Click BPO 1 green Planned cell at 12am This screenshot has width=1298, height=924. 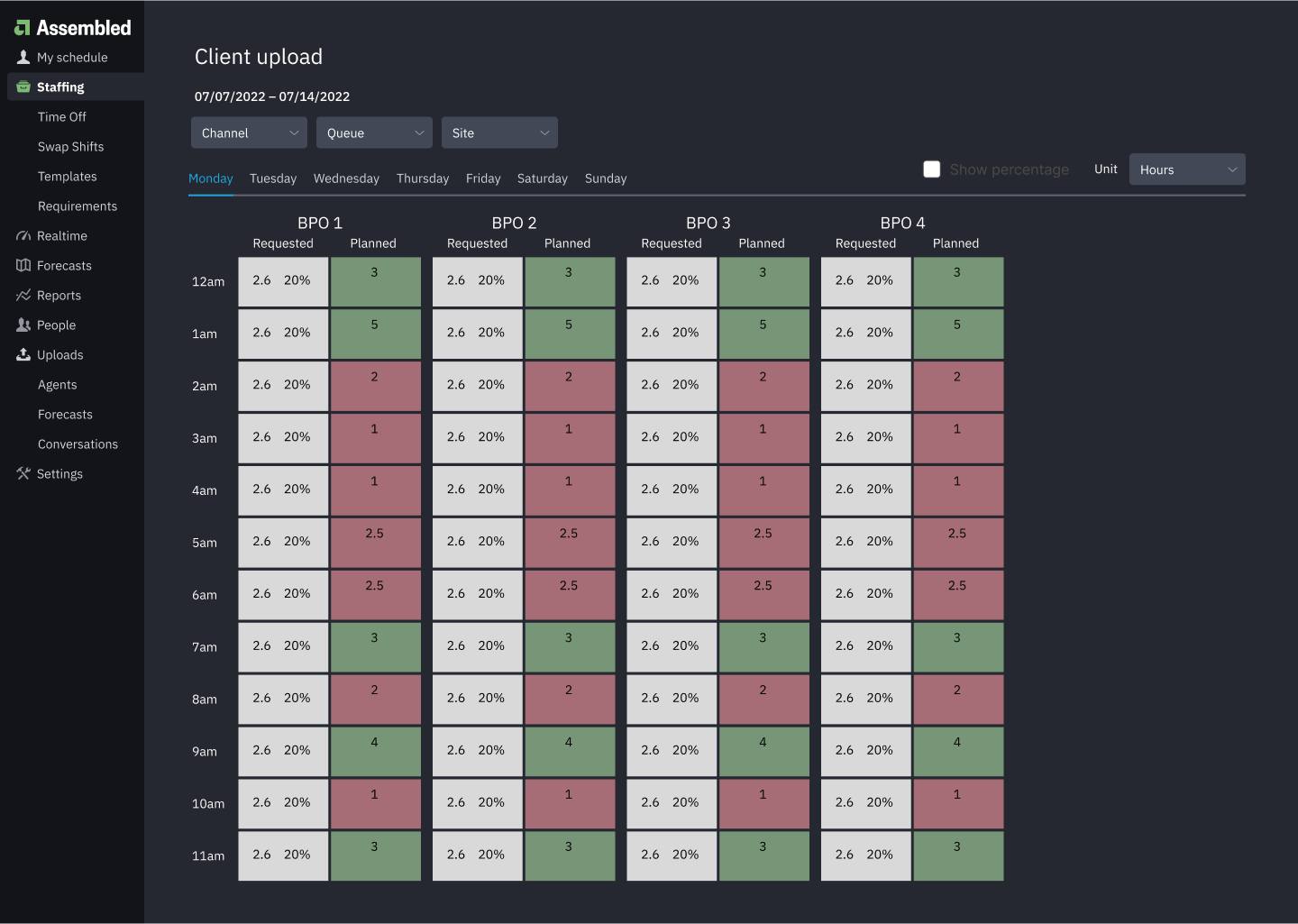[375, 282]
